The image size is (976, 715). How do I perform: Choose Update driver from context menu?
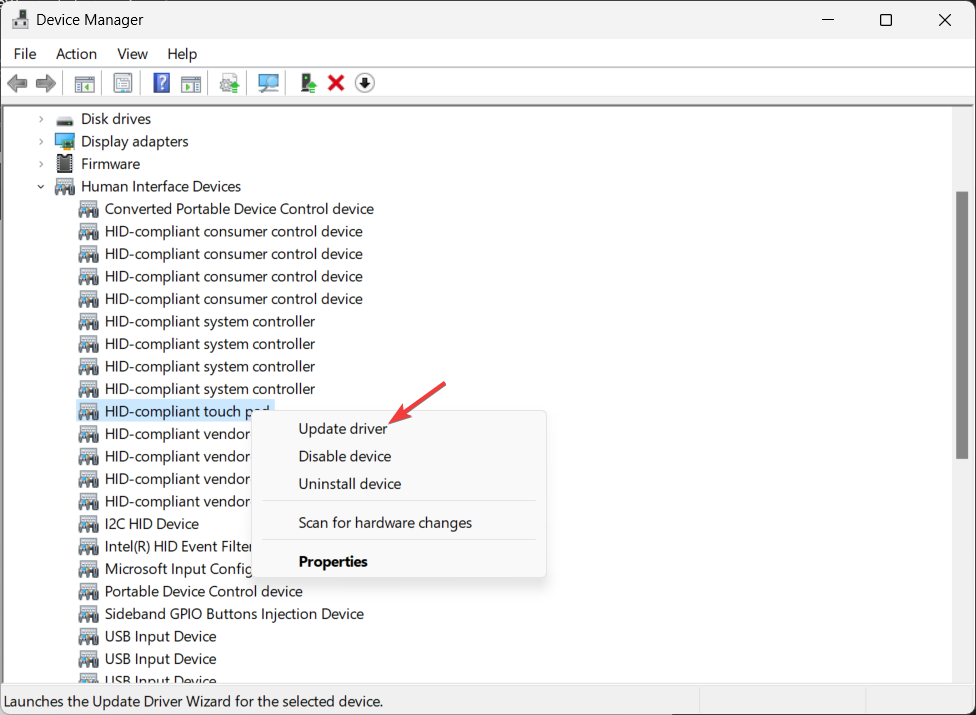[399, 429]
